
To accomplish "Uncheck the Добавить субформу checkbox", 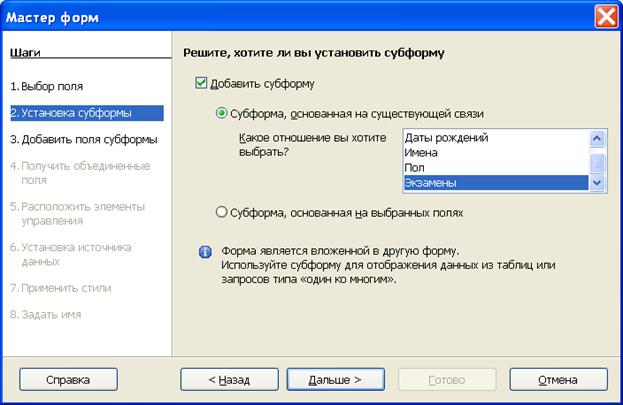I will pyautogui.click(x=201, y=83).
